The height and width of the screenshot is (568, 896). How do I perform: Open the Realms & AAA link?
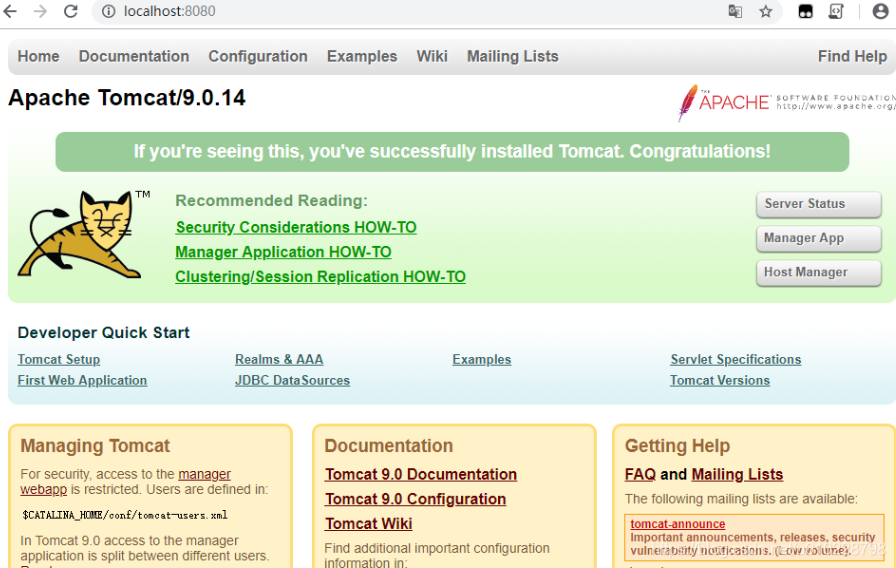(x=279, y=359)
